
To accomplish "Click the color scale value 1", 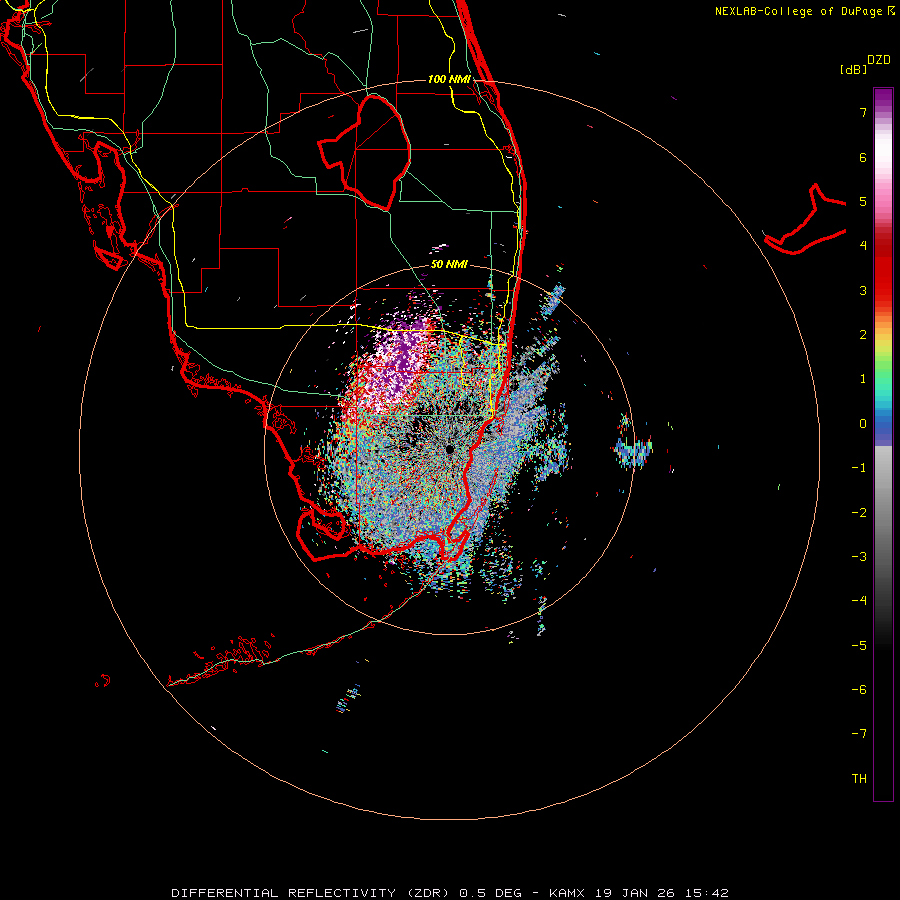I will tap(863, 379).
